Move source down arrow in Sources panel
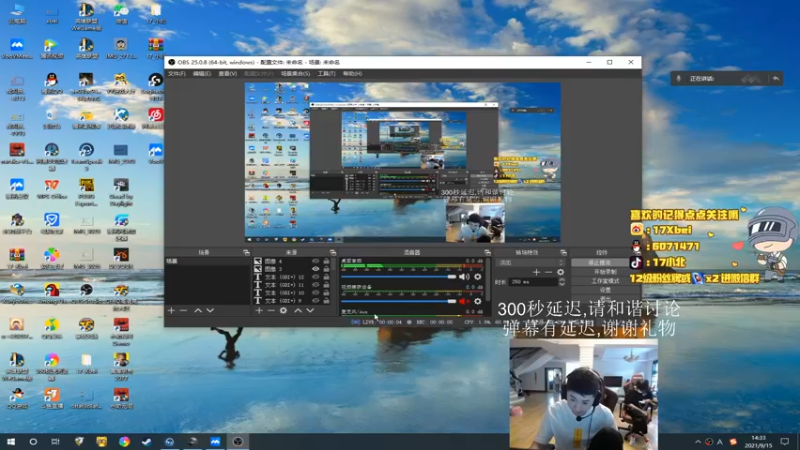Screen dimensions: 800x450 (x=310, y=310)
